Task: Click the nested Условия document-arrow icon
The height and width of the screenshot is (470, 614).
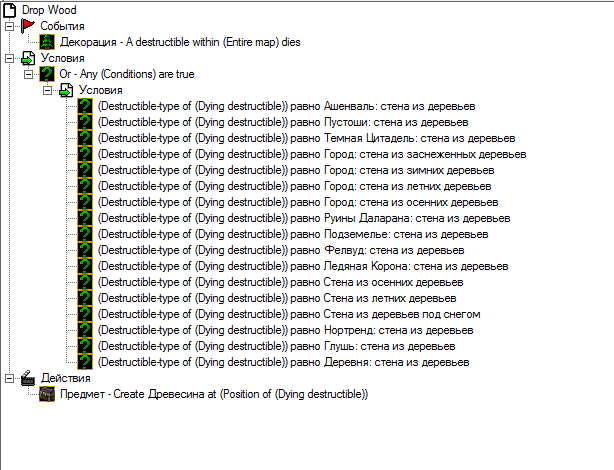Action: coord(66,90)
